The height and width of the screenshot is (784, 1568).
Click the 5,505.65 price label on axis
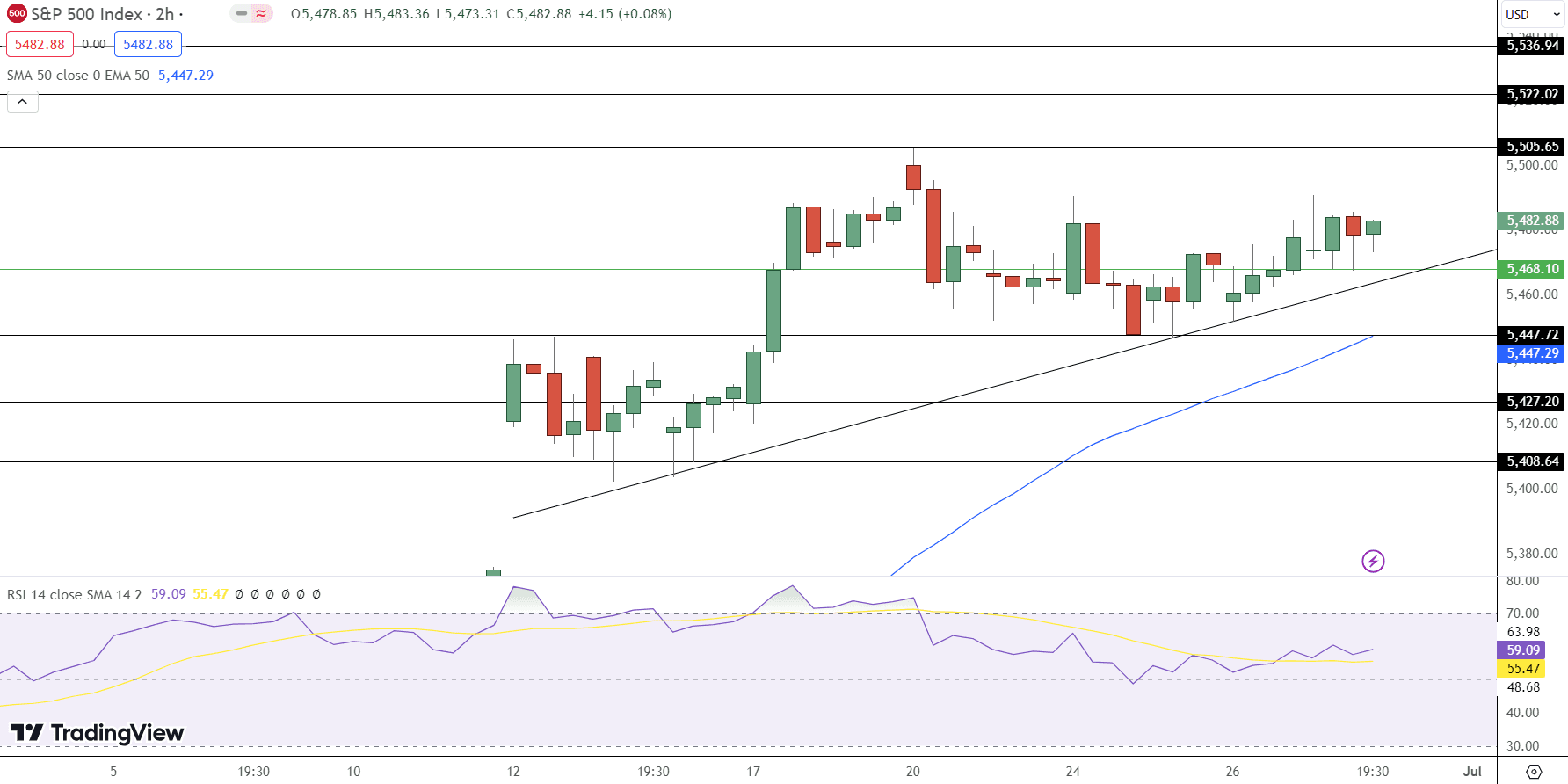[x=1532, y=147]
